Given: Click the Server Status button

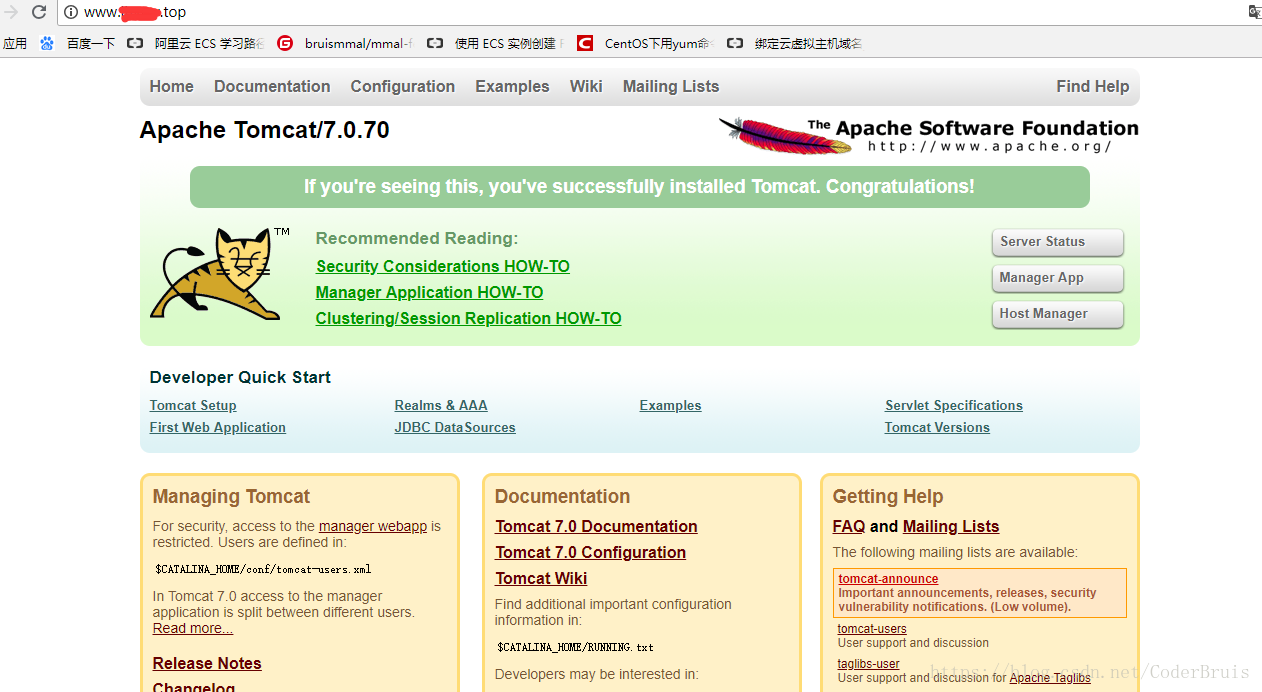Looking at the screenshot, I should tap(1058, 242).
